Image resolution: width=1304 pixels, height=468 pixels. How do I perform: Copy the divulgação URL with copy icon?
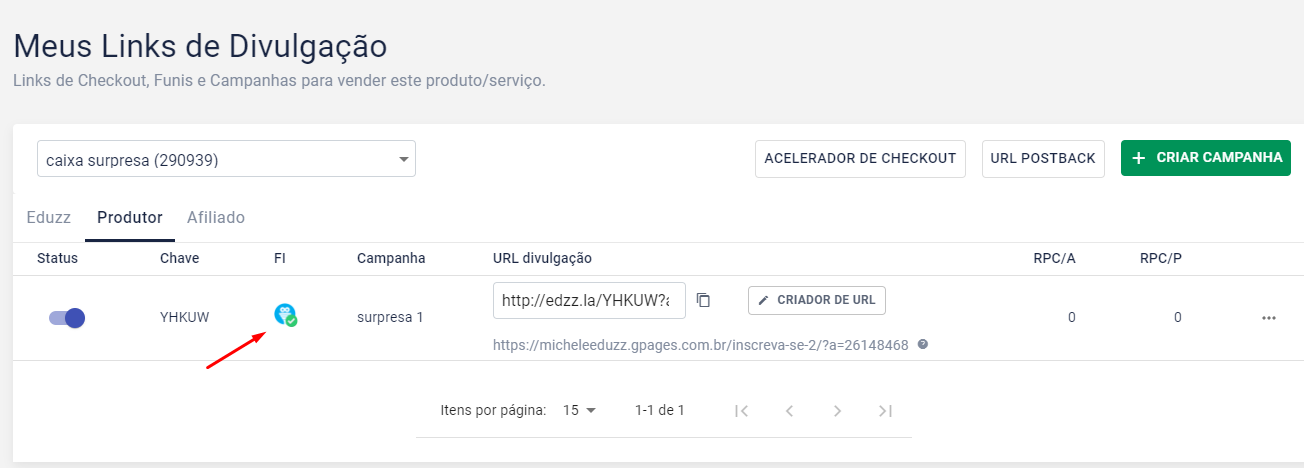pos(704,300)
